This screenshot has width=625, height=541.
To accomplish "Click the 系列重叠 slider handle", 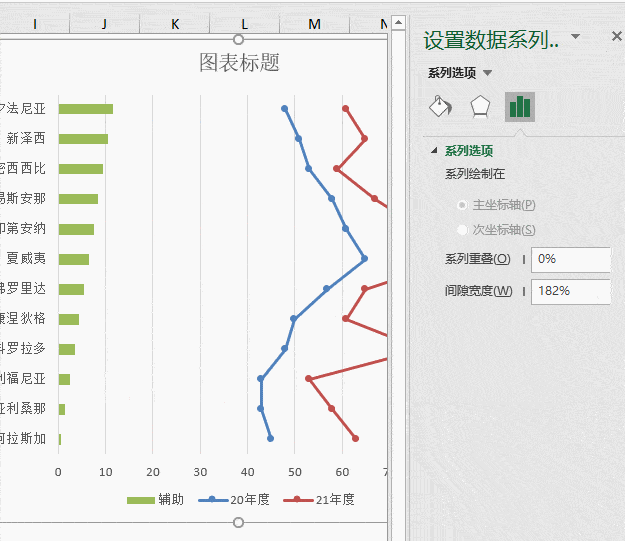I will (524, 260).
